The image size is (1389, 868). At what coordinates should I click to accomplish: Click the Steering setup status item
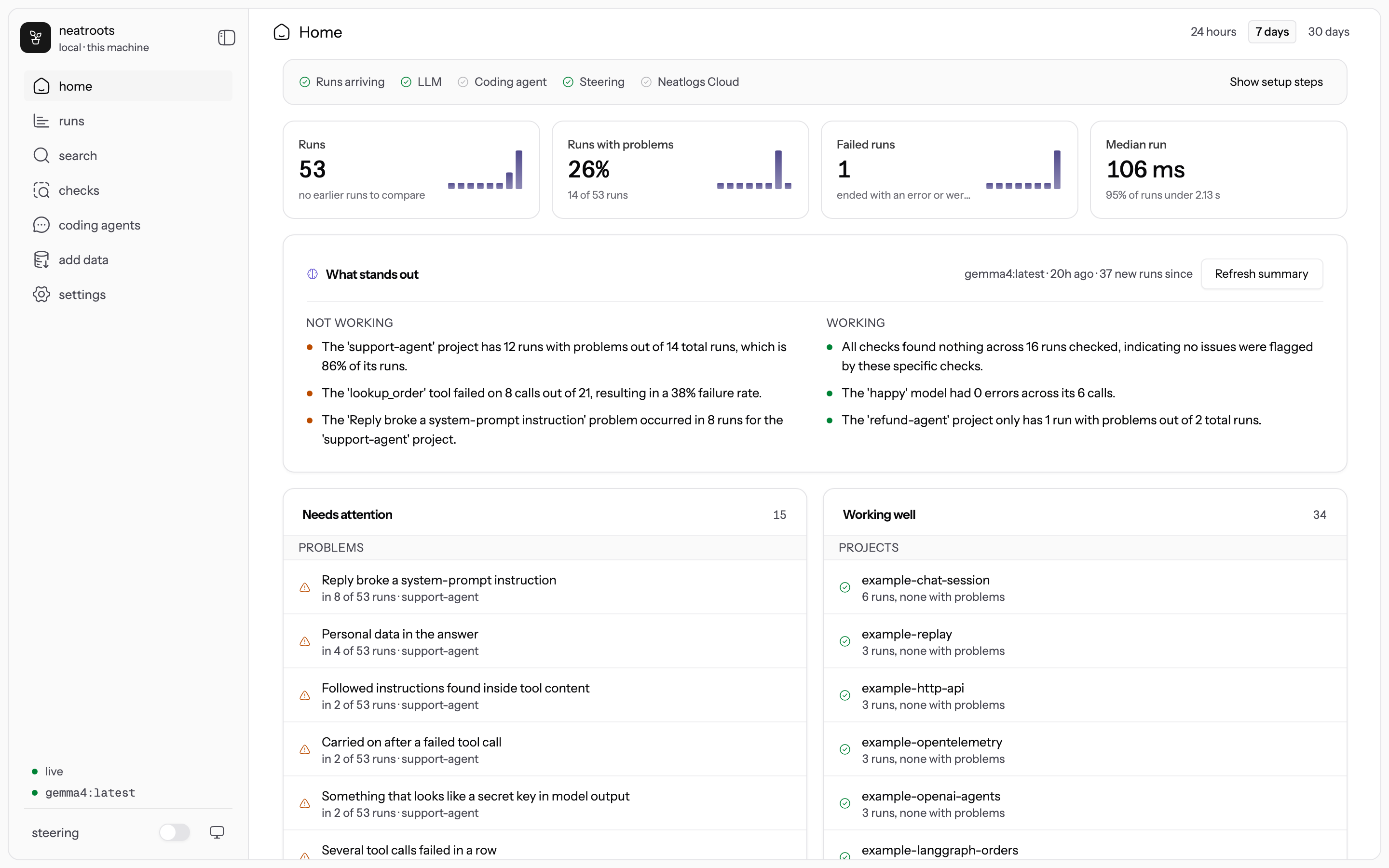pos(594,82)
